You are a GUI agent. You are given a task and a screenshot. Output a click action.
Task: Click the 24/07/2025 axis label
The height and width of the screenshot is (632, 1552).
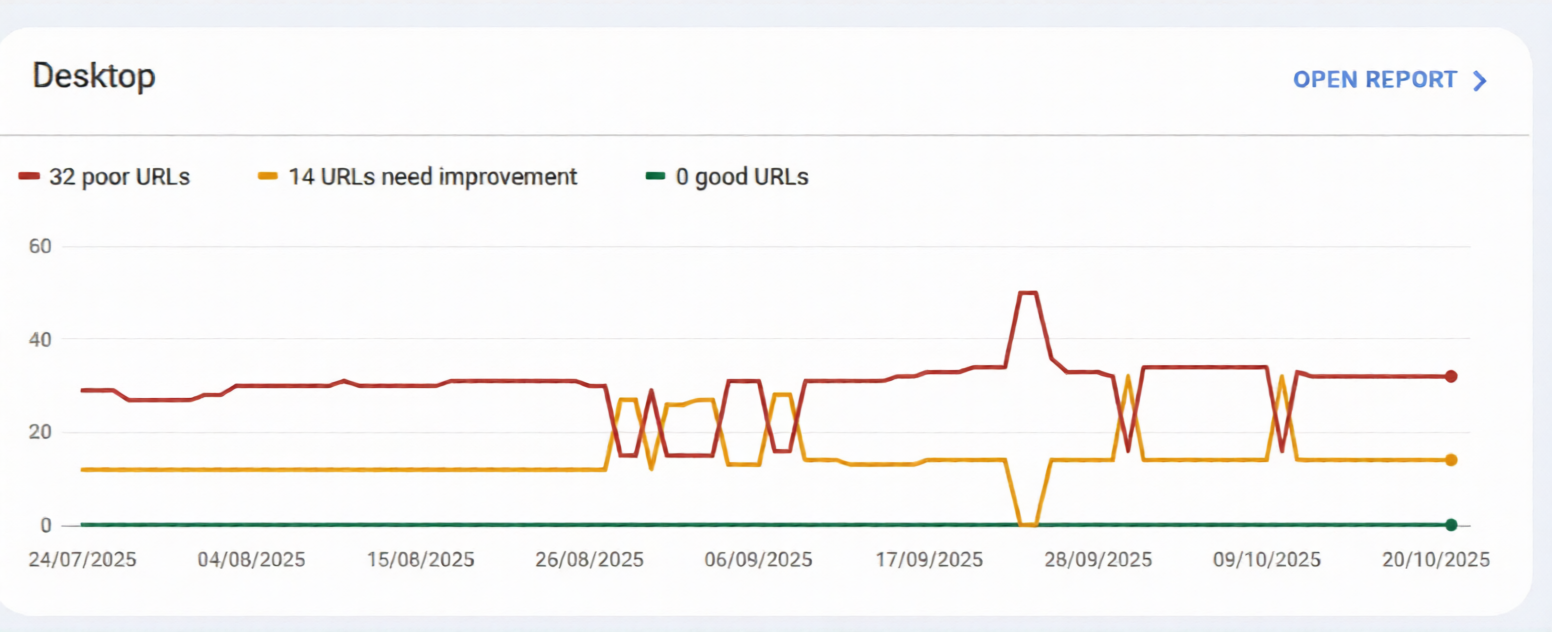(x=83, y=560)
